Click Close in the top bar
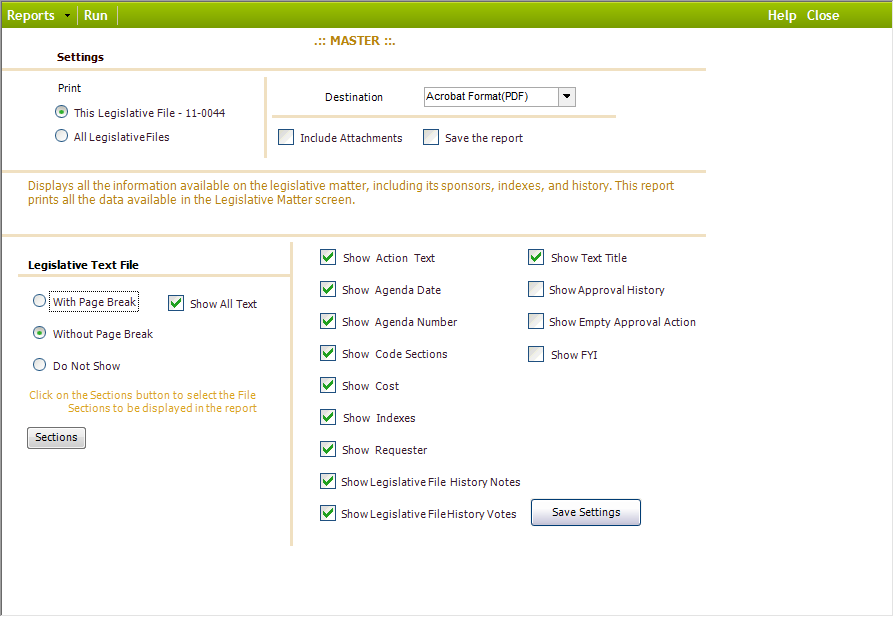Viewport: 894px width, 617px height. coord(823,15)
